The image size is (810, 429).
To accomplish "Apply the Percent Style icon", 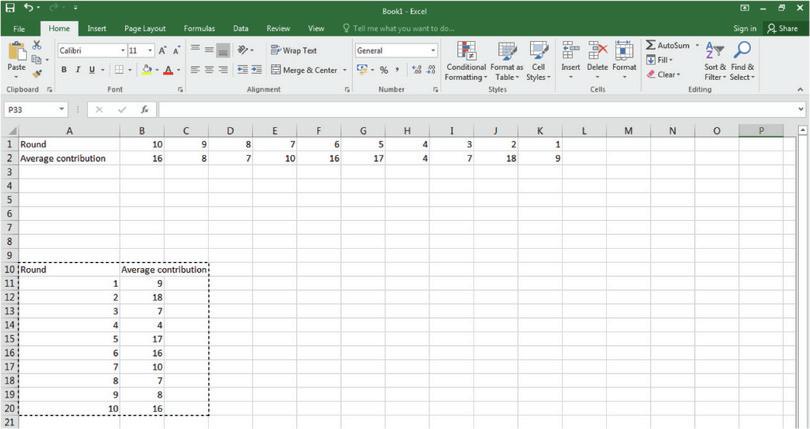I will click(x=384, y=70).
